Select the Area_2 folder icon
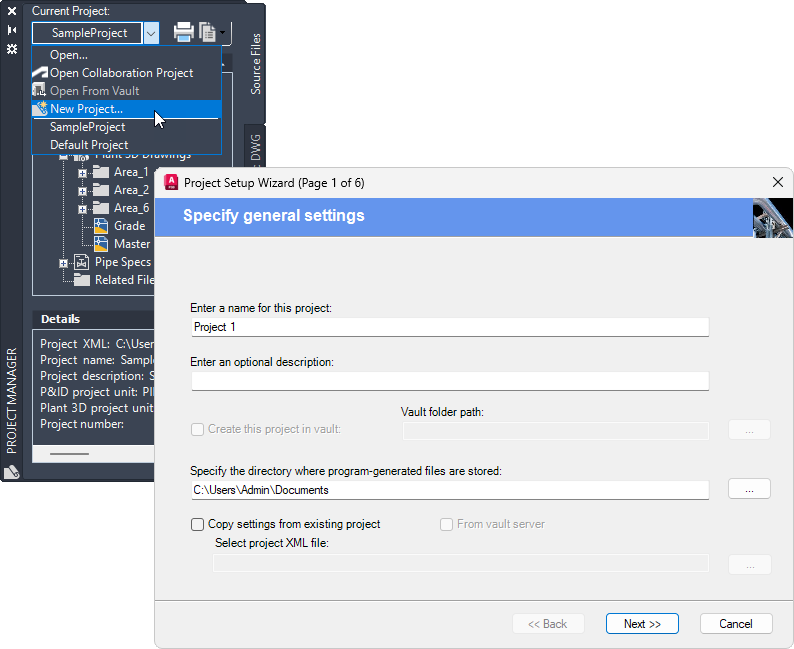Image resolution: width=794 pixels, height=649 pixels. (x=101, y=190)
